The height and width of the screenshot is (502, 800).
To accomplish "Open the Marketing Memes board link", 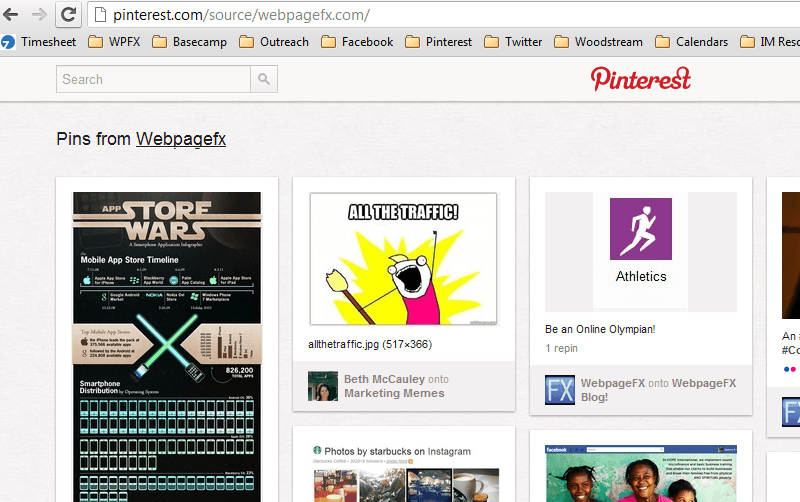I will point(394,393).
